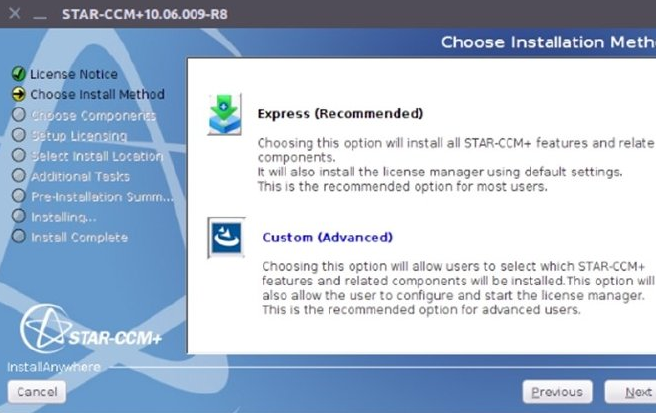Viewport: 656px width, 413px height.
Task: Click the step bullet beside Additional Tasks
Action: [x=19, y=175]
